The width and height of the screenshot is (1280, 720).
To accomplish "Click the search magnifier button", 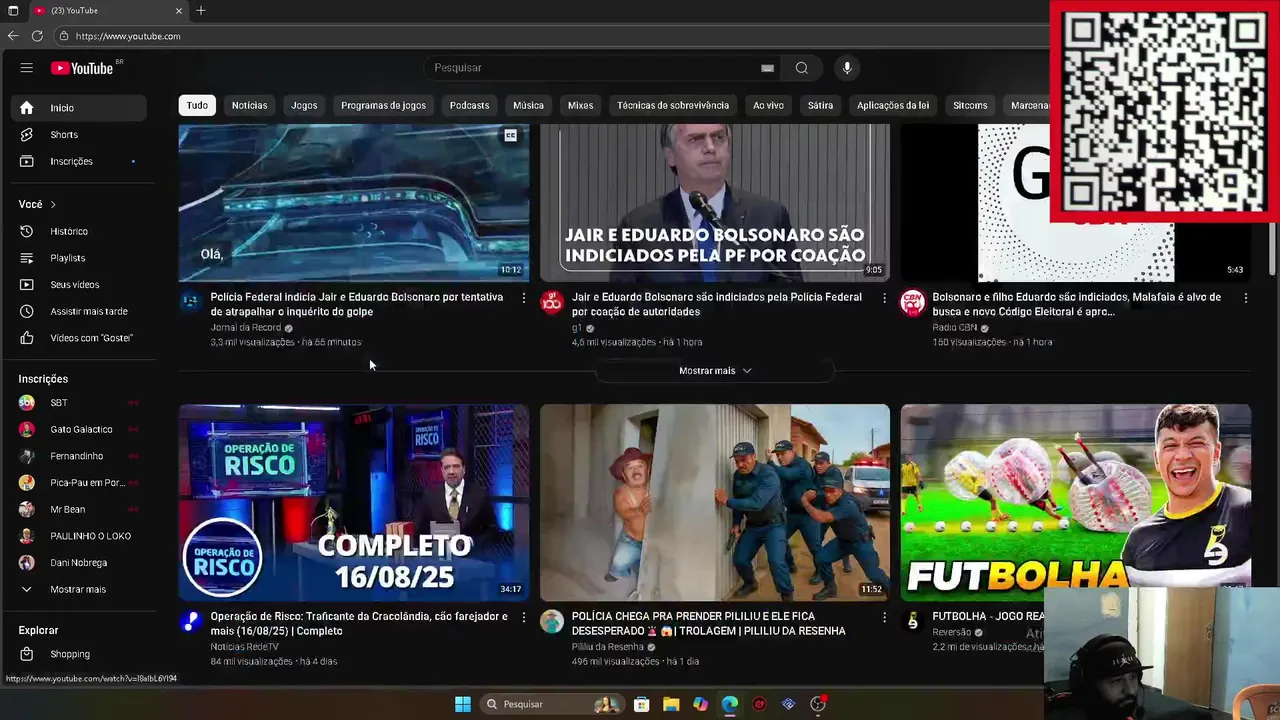I will coord(801,68).
